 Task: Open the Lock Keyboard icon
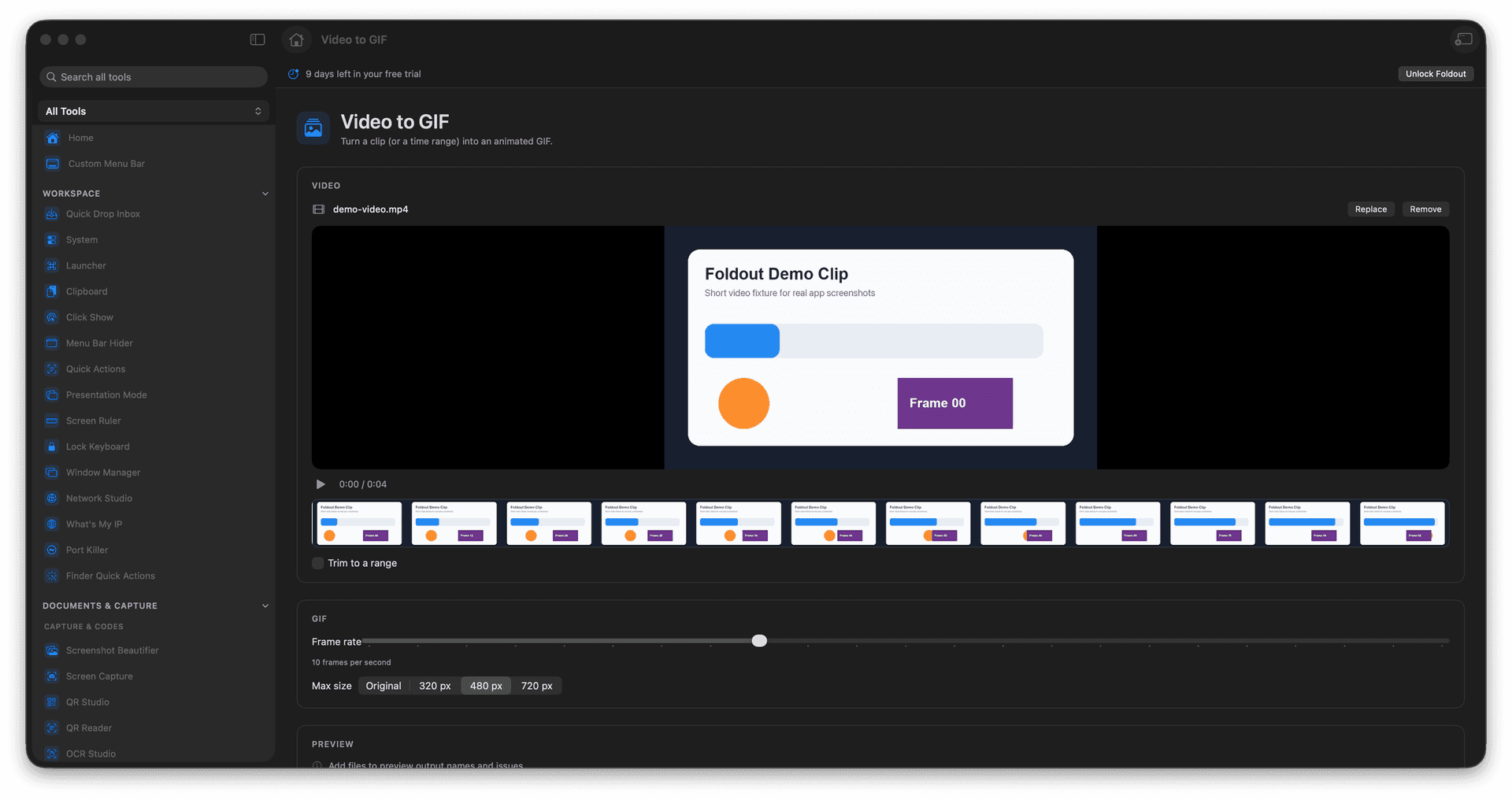click(52, 446)
